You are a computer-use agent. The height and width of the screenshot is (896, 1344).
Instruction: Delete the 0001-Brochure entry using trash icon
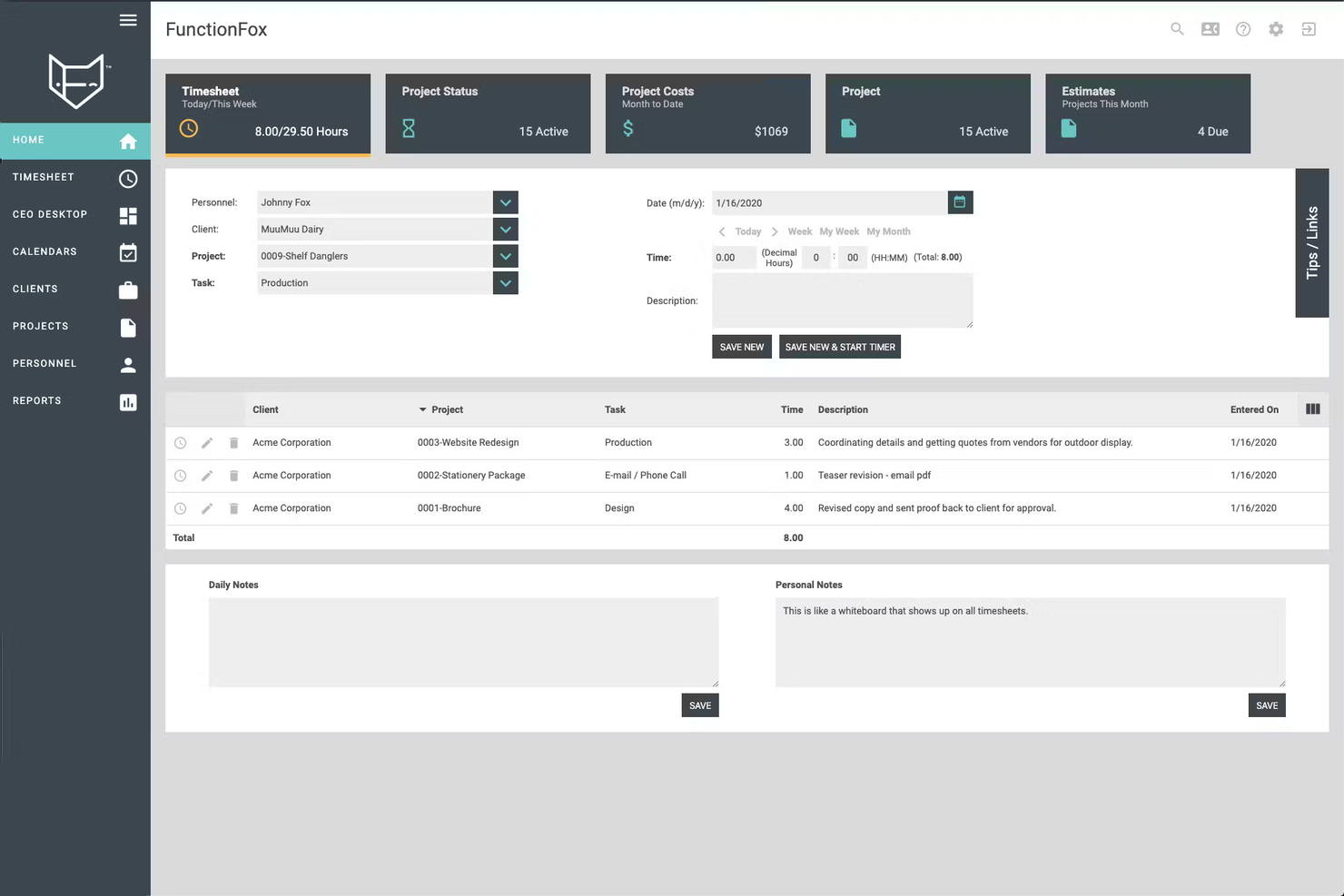point(233,508)
